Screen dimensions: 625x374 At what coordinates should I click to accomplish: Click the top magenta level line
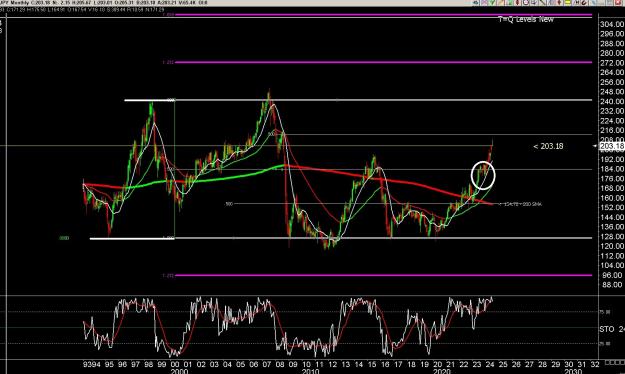click(x=383, y=15)
